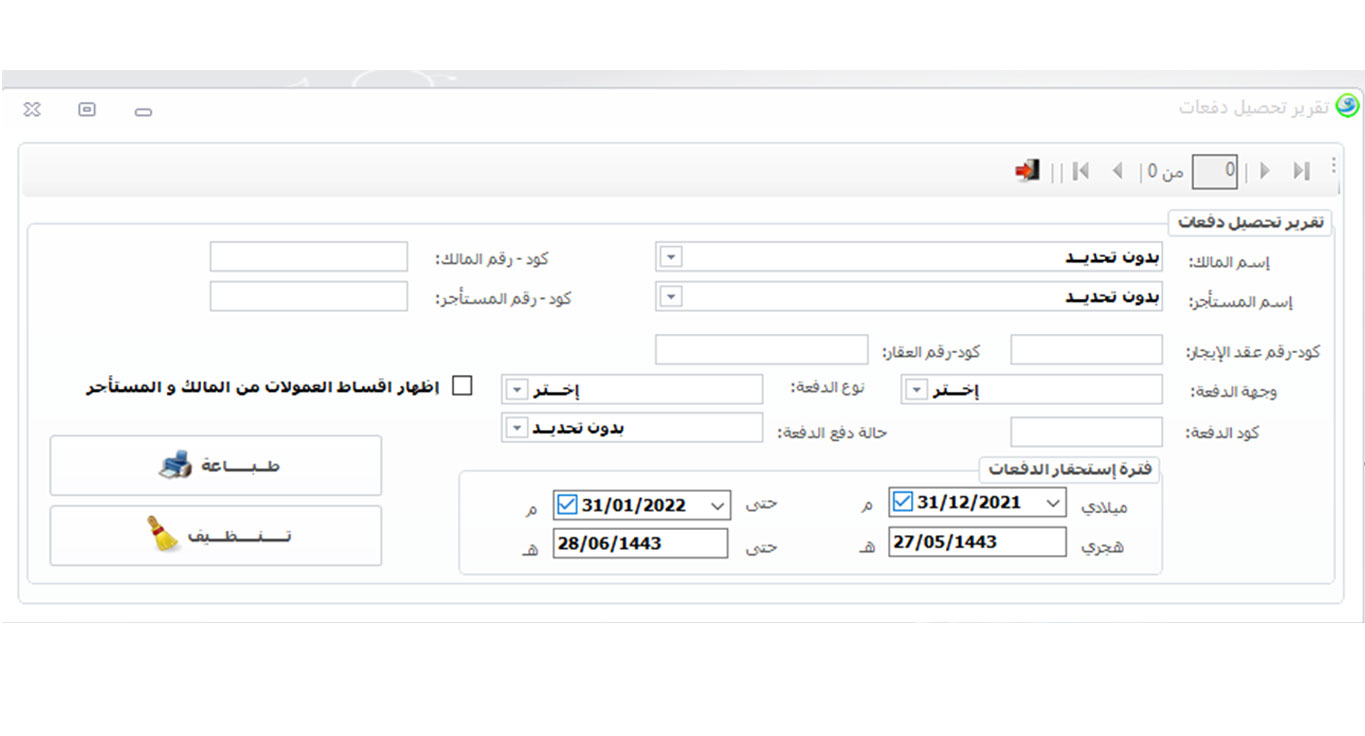
Task: Click the كود-رقم العقار text field
Action: pos(761,350)
